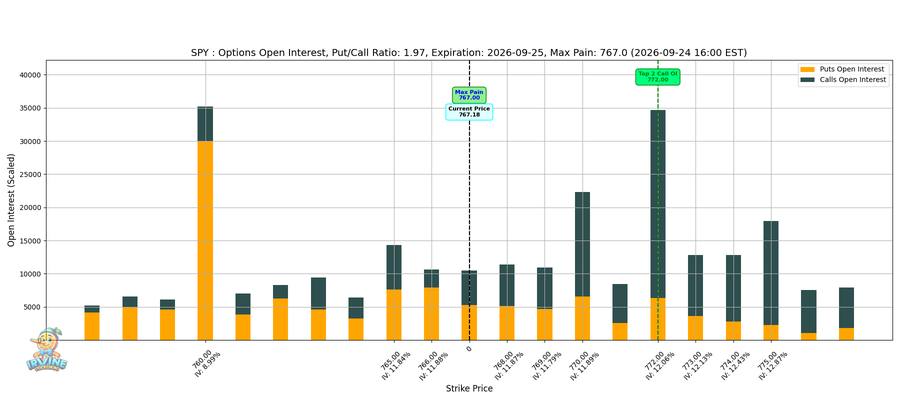Image resolution: width=900 pixels, height=400 pixels.
Task: Click the orange Puts Open Interest legend swatch
Action: [x=809, y=69]
